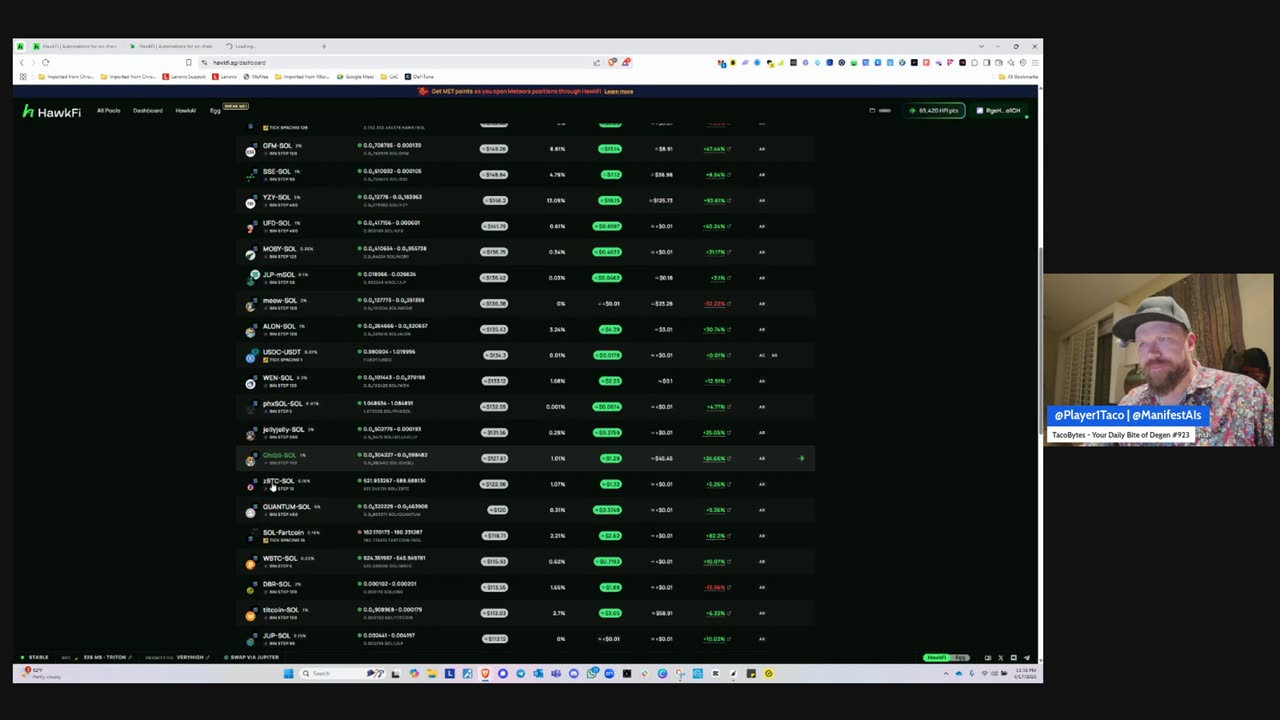
Task: Select the JUP-SOL pool name
Action: [276, 635]
